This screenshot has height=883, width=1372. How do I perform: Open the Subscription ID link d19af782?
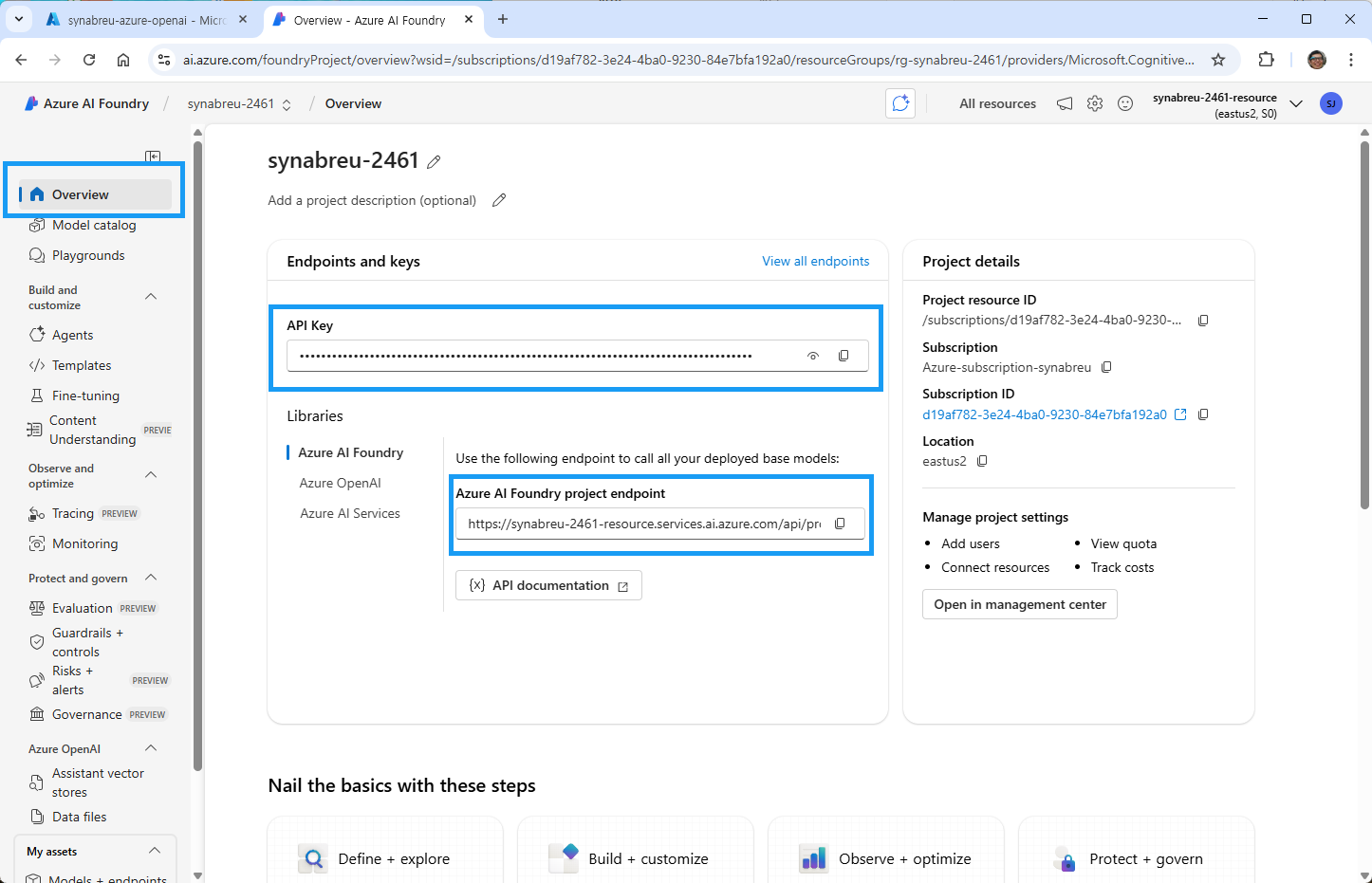[1045, 414]
